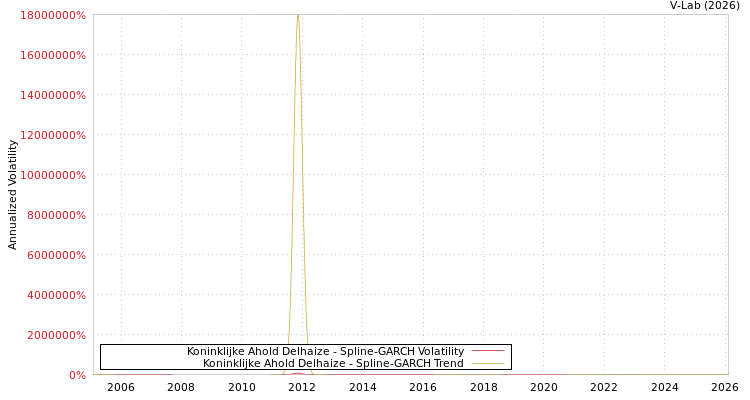Click the 2022 x-axis year label
This screenshot has width=750, height=400.
[x=604, y=387]
